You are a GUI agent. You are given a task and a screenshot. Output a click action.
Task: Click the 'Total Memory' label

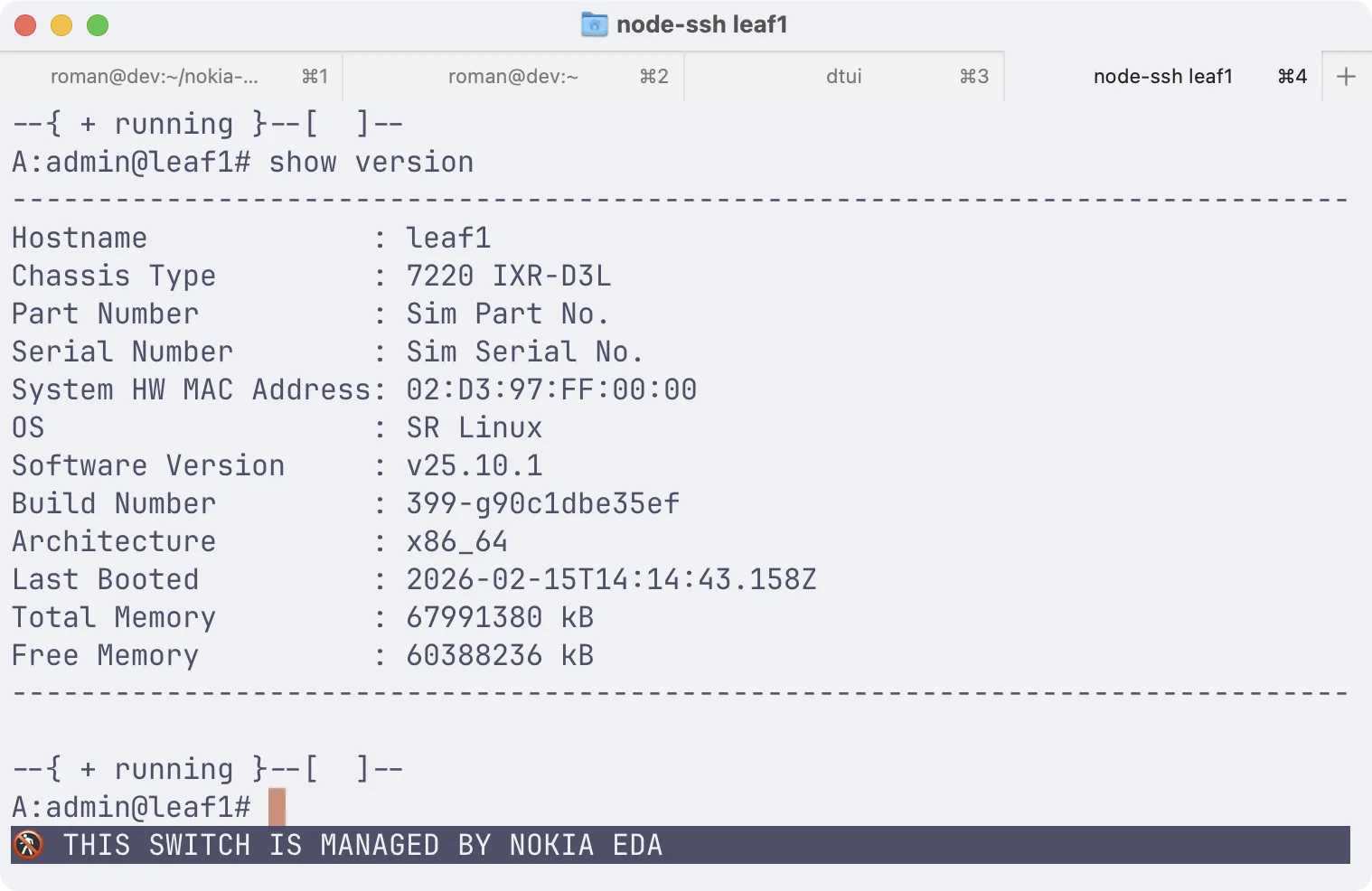[114, 617]
